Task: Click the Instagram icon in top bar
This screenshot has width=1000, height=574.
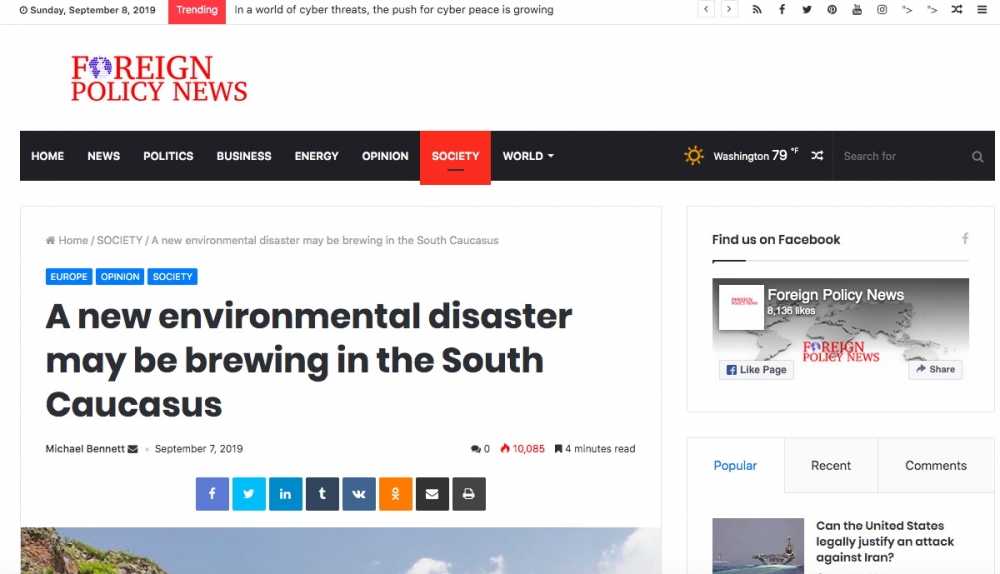Action: click(882, 10)
